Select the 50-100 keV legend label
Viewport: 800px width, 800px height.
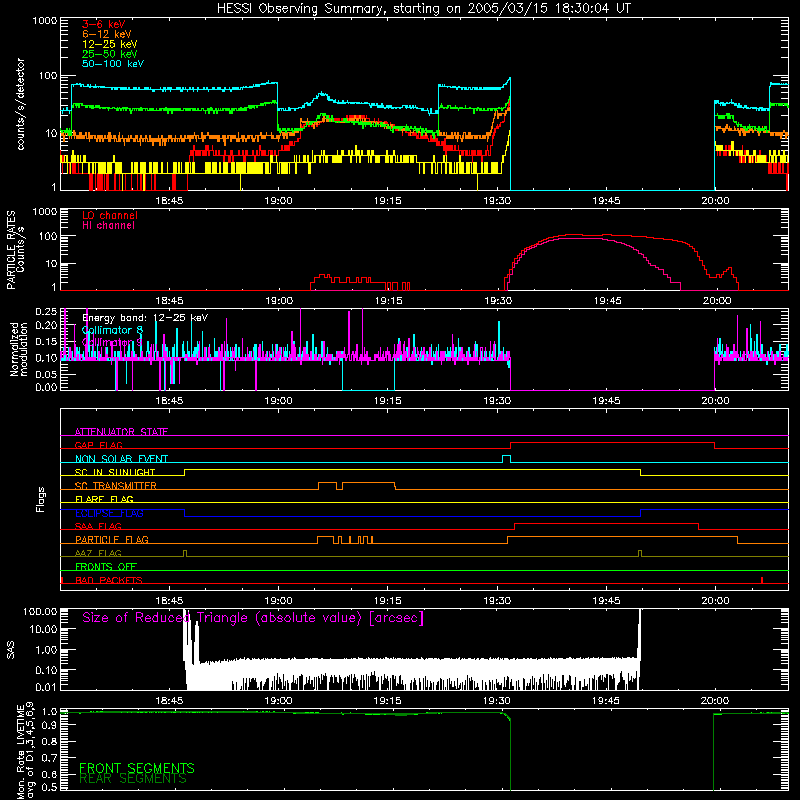[113, 64]
